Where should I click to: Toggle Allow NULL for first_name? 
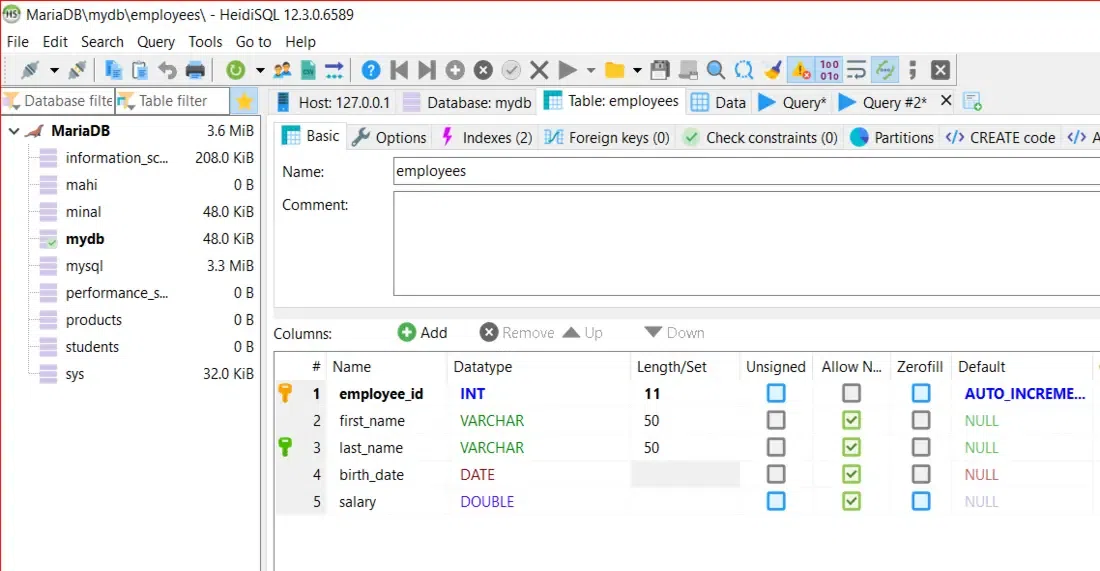pyautogui.click(x=851, y=420)
